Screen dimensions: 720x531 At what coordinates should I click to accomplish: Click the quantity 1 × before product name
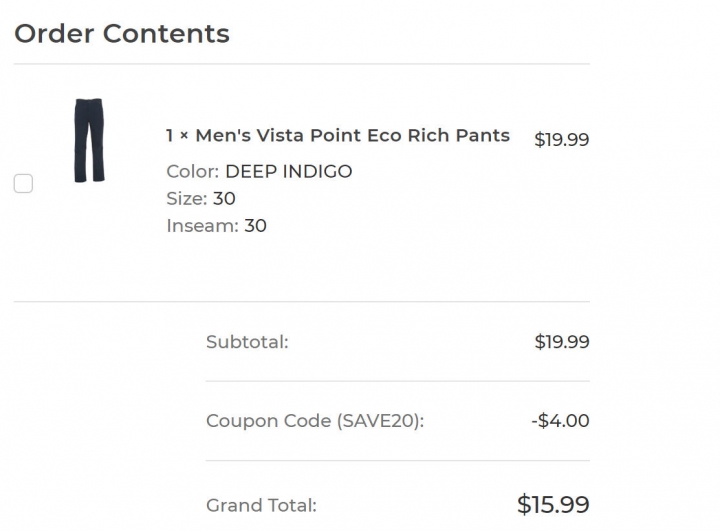click(x=177, y=136)
